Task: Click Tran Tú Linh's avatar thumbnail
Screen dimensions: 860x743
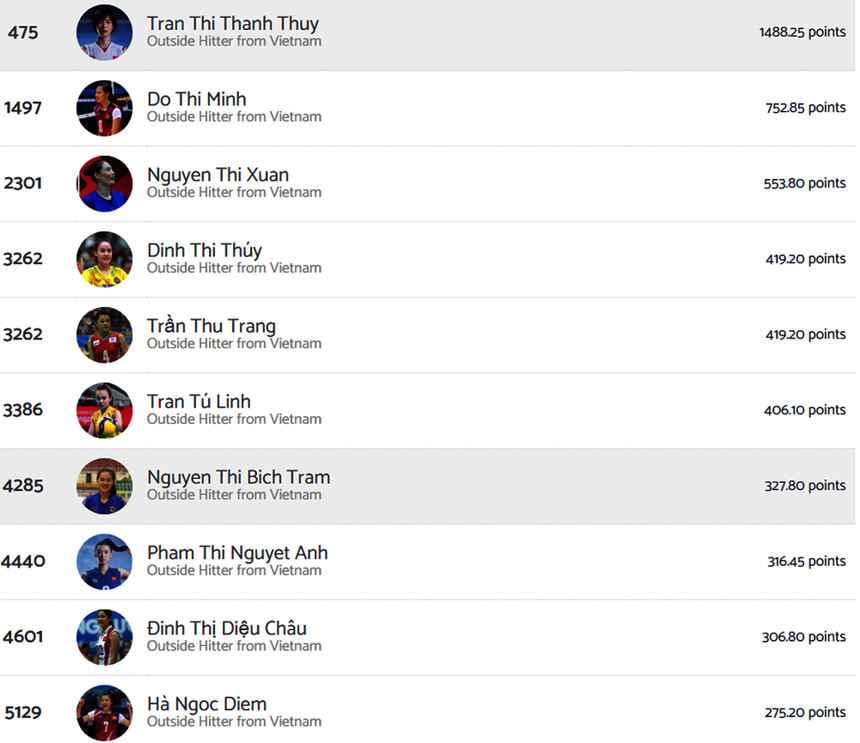Action: tap(104, 410)
